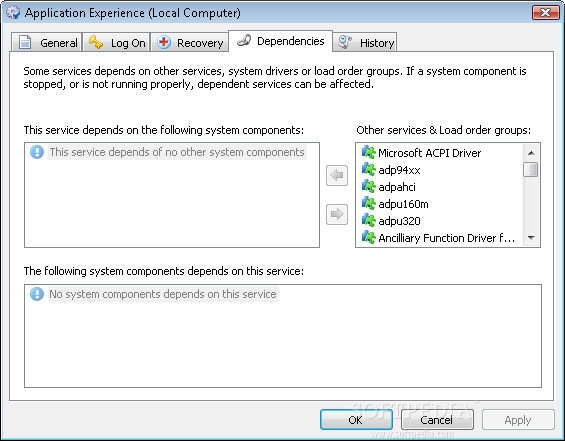This screenshot has height=441, width=565.
Task: Click the puzzle icon next to adpu320
Action: coord(369,220)
